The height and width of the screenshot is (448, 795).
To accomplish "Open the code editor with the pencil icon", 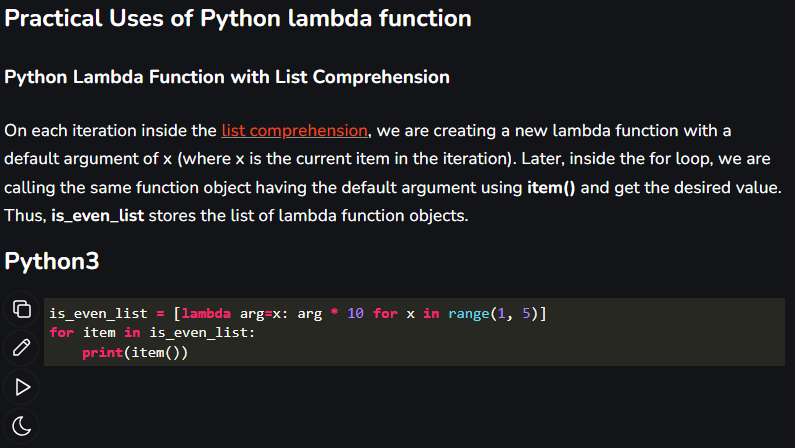I will pyautogui.click(x=22, y=348).
